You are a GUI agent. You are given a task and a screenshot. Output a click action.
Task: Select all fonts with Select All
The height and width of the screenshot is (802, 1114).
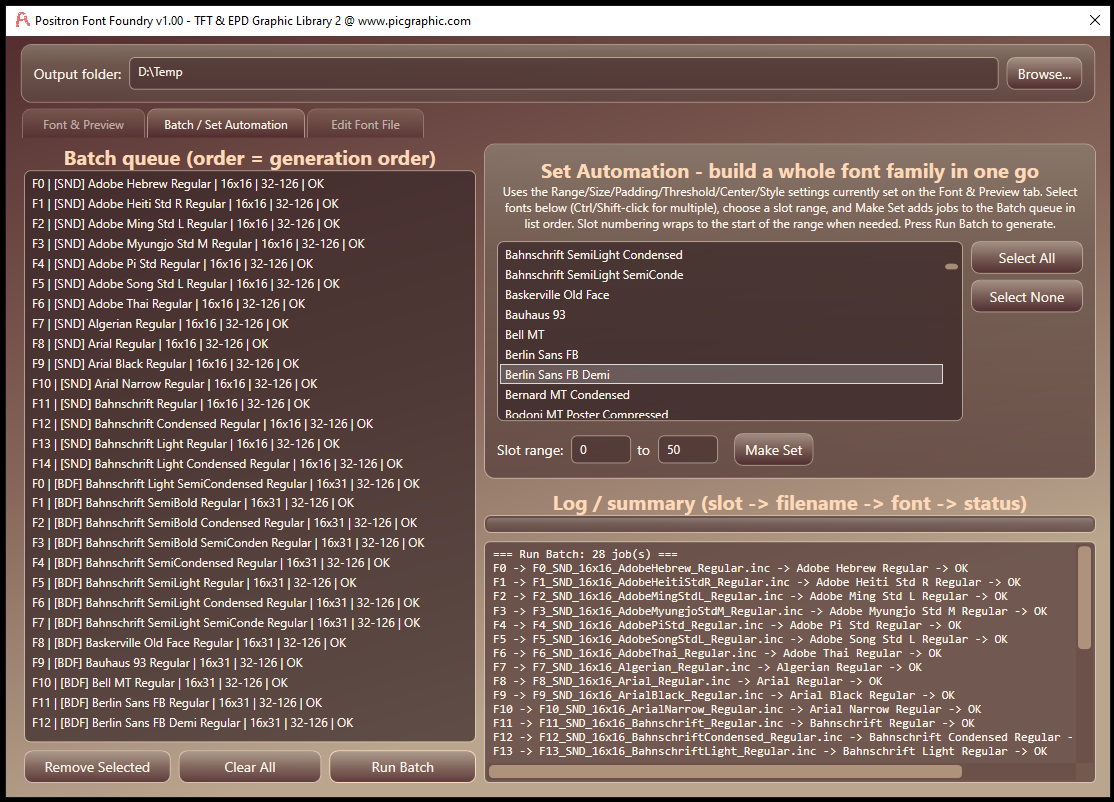(1027, 258)
